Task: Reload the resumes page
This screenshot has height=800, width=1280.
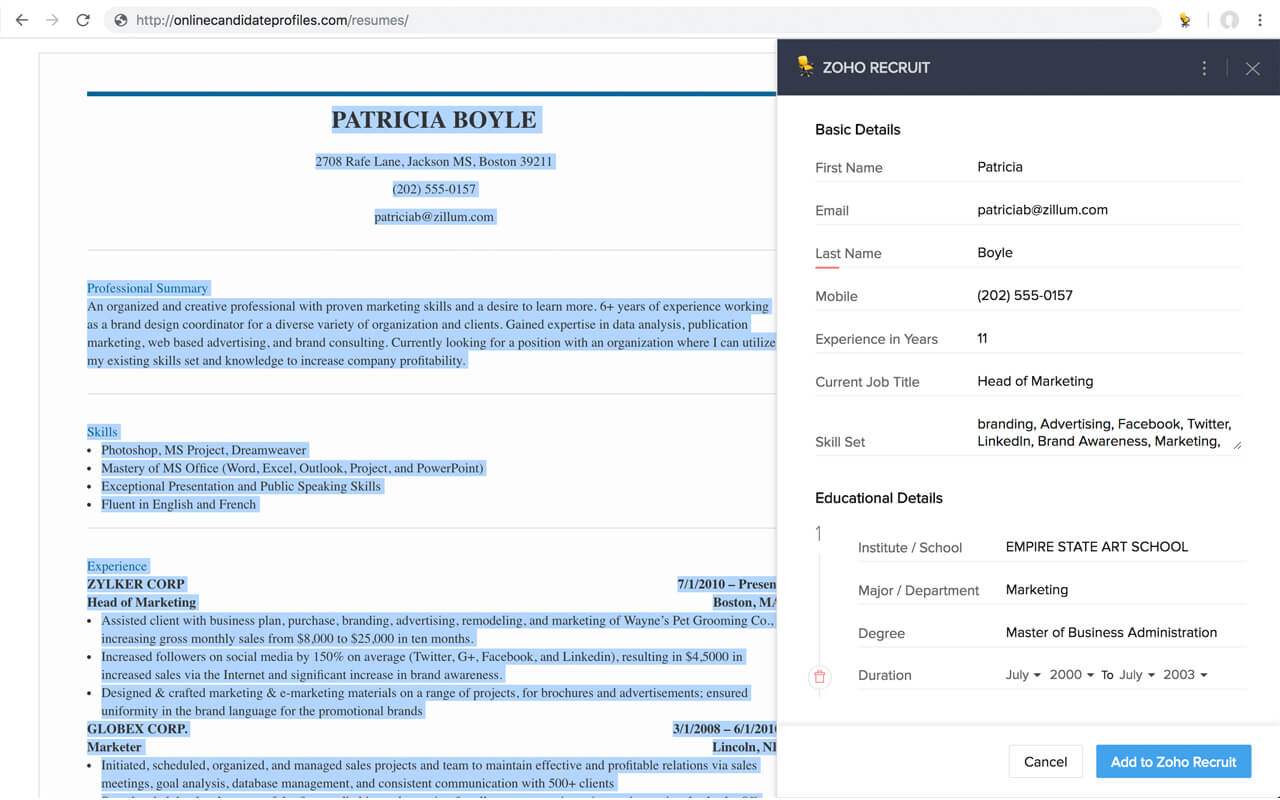Action: click(x=83, y=19)
